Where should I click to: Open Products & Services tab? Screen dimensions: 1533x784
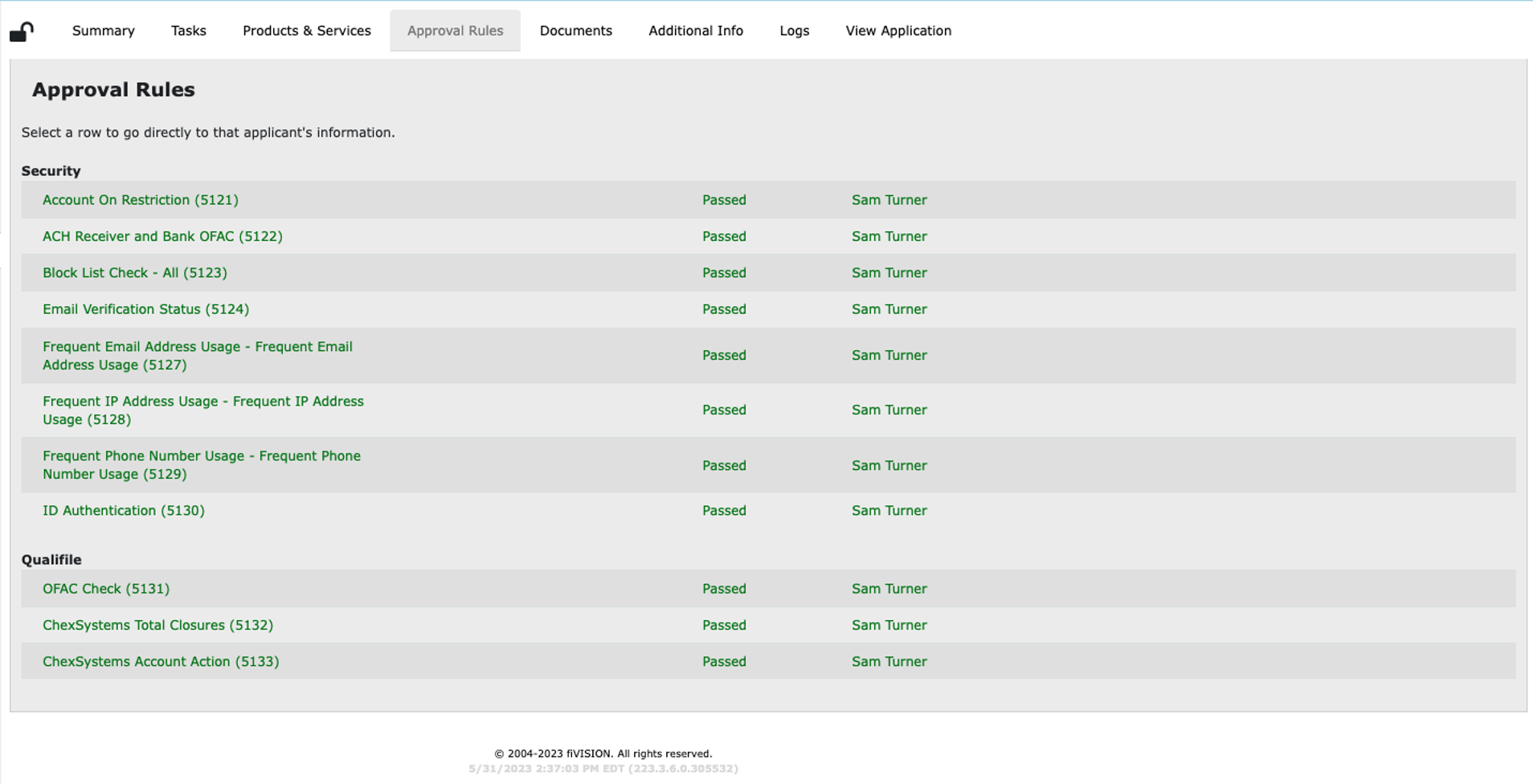(x=307, y=31)
